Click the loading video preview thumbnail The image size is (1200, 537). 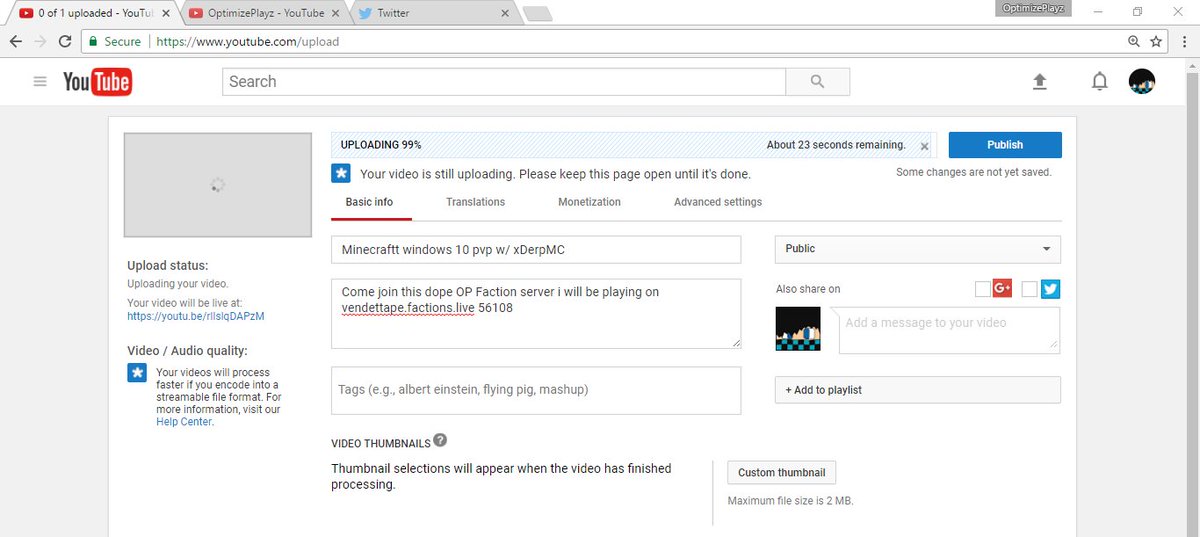[x=217, y=185]
